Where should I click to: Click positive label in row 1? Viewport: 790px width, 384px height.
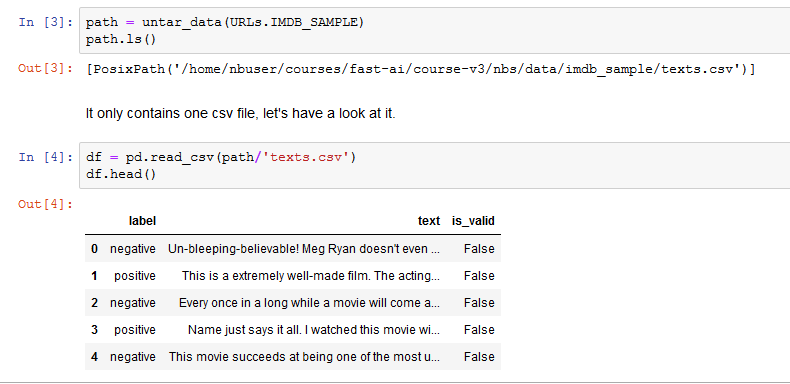coord(135,276)
